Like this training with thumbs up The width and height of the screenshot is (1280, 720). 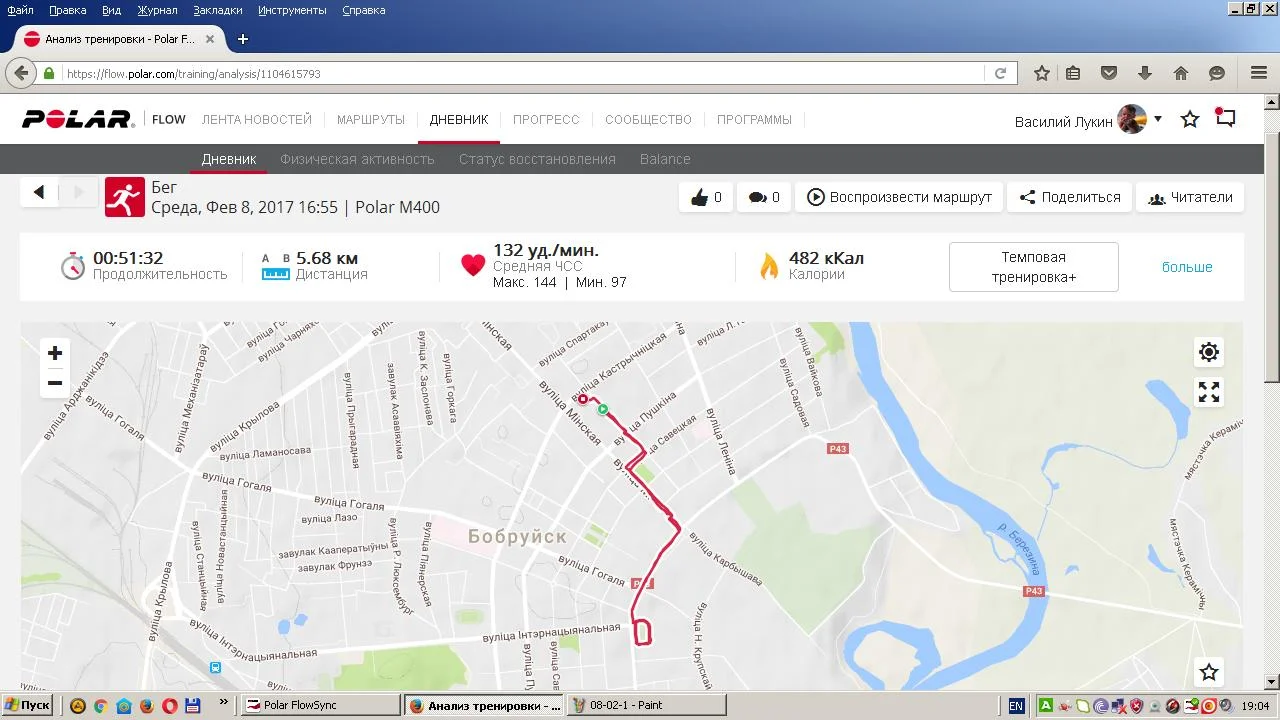pos(706,197)
